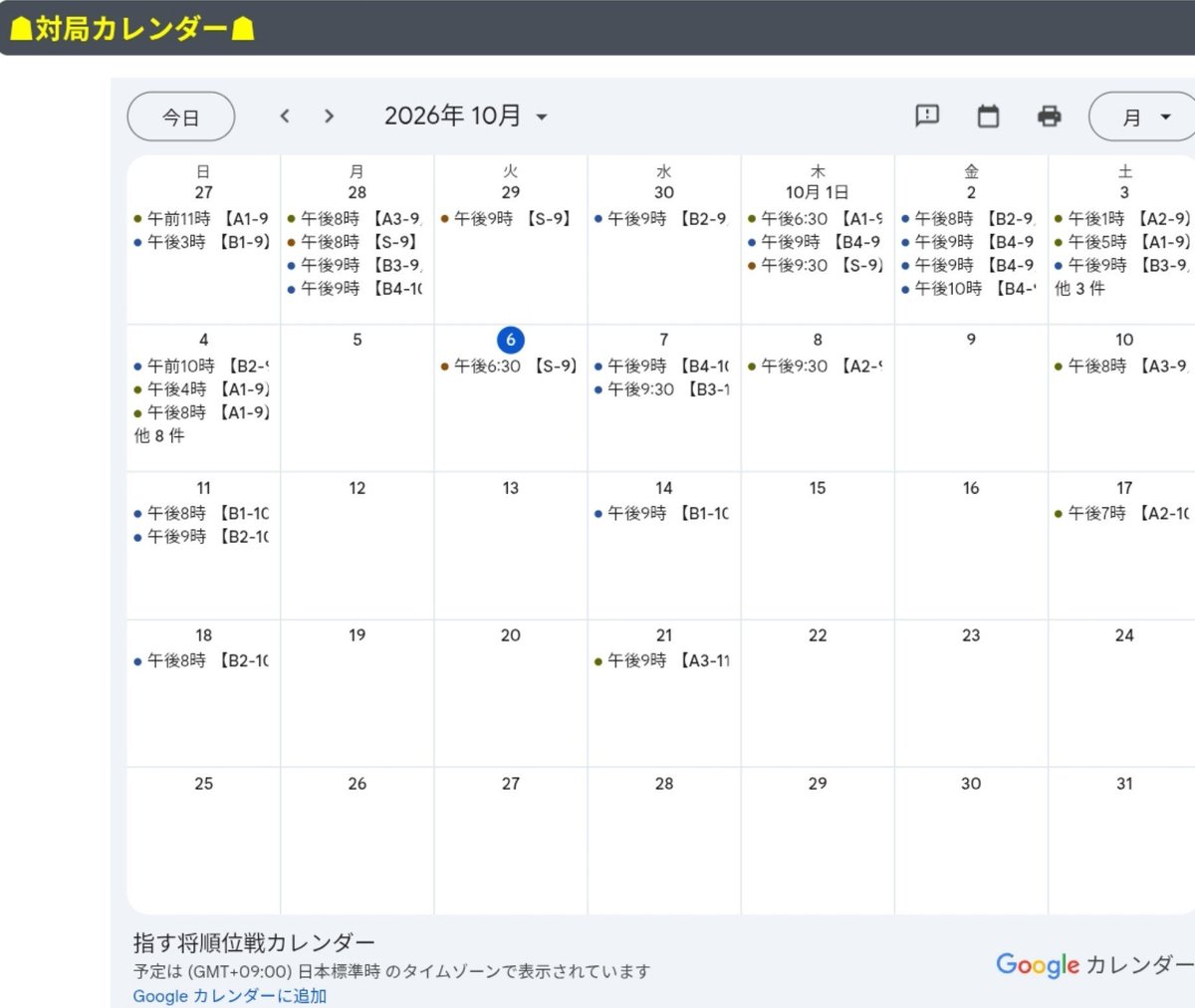The width and height of the screenshot is (1195, 1008).
Task: Open the 午後8時【B2-10 event on the 18th
Action: point(203,661)
